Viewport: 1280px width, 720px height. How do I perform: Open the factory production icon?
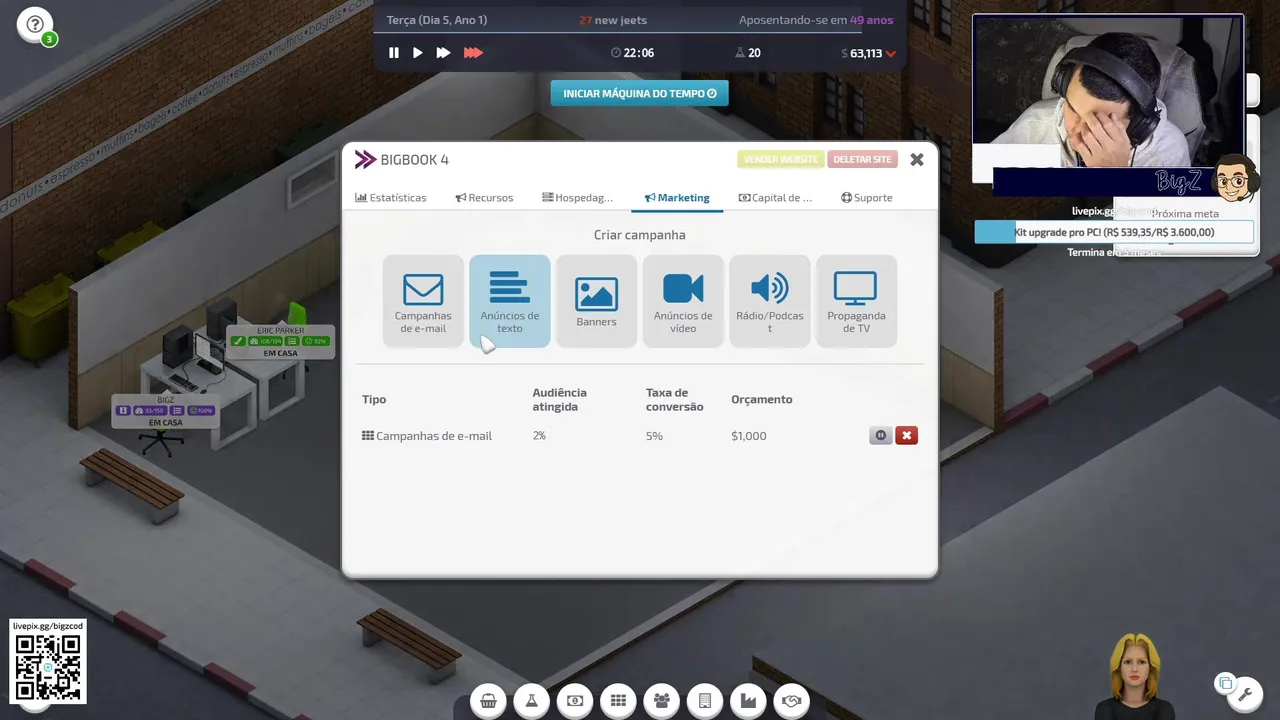pyautogui.click(x=748, y=701)
